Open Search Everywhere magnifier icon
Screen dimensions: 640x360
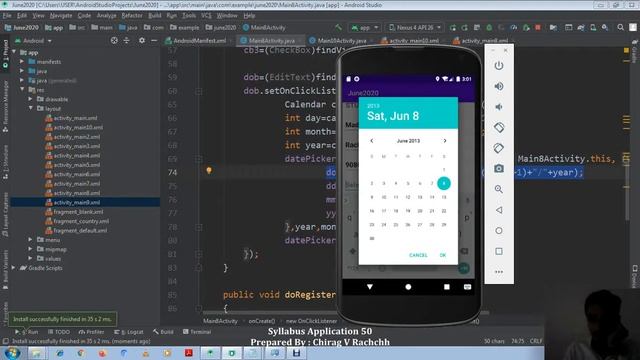620,27
